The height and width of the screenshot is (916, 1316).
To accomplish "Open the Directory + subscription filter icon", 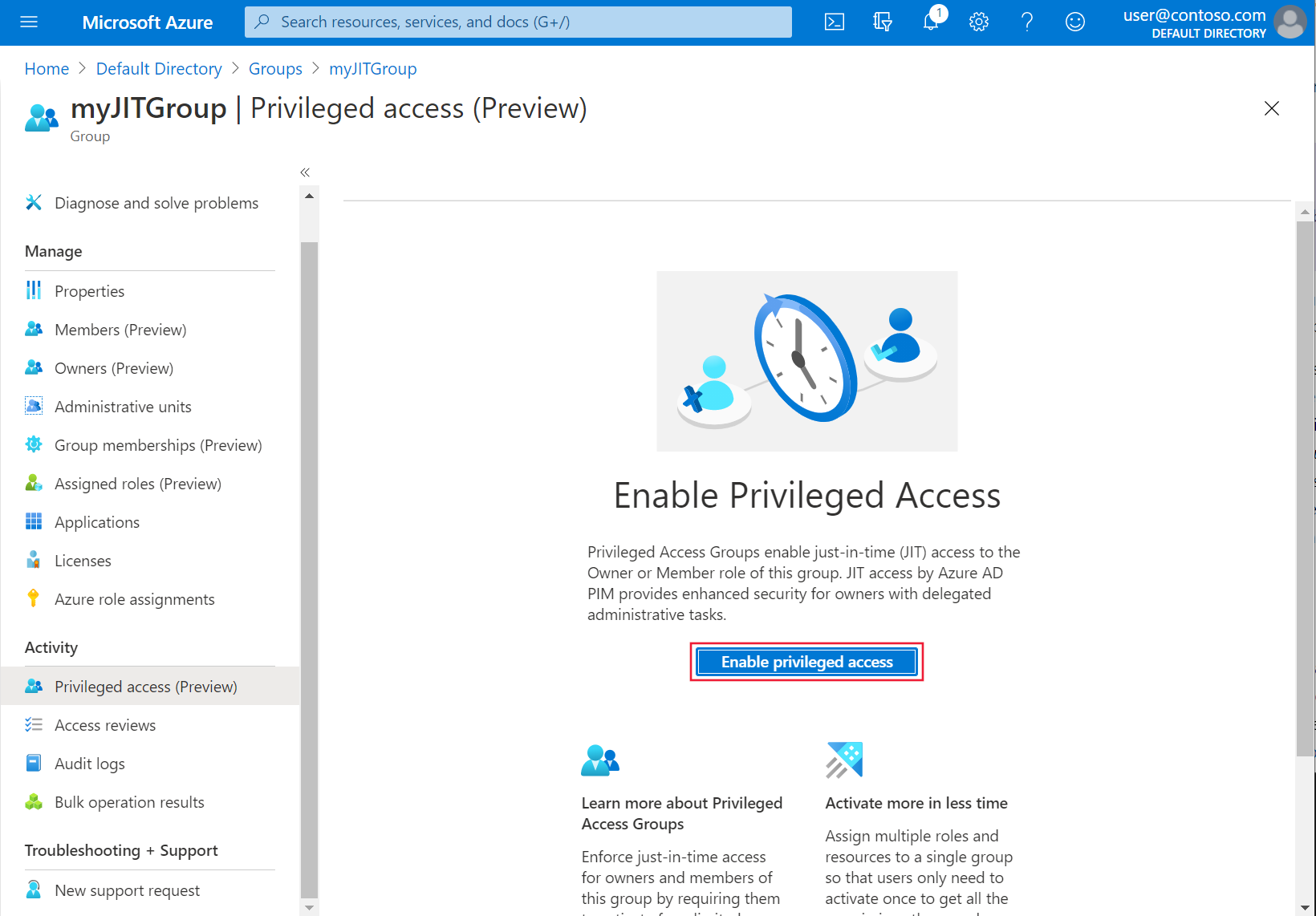I will pos(882,22).
